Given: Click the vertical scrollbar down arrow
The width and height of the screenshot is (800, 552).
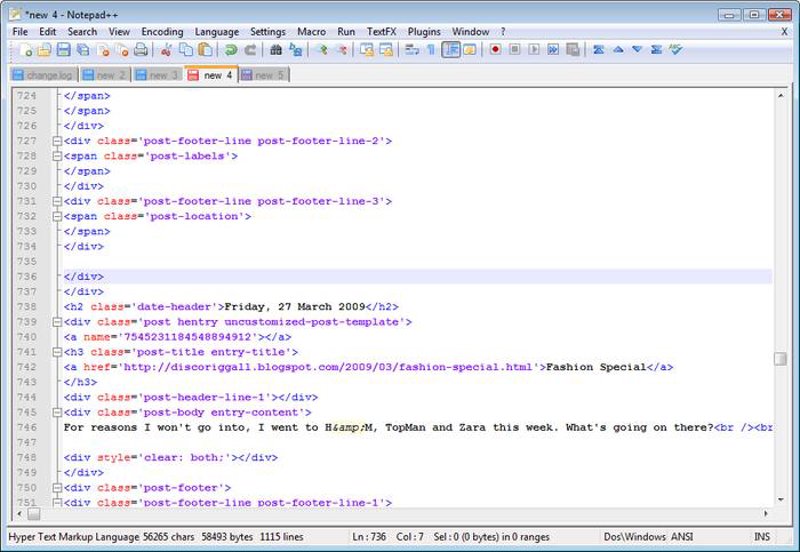Looking at the screenshot, I should click(x=781, y=499).
